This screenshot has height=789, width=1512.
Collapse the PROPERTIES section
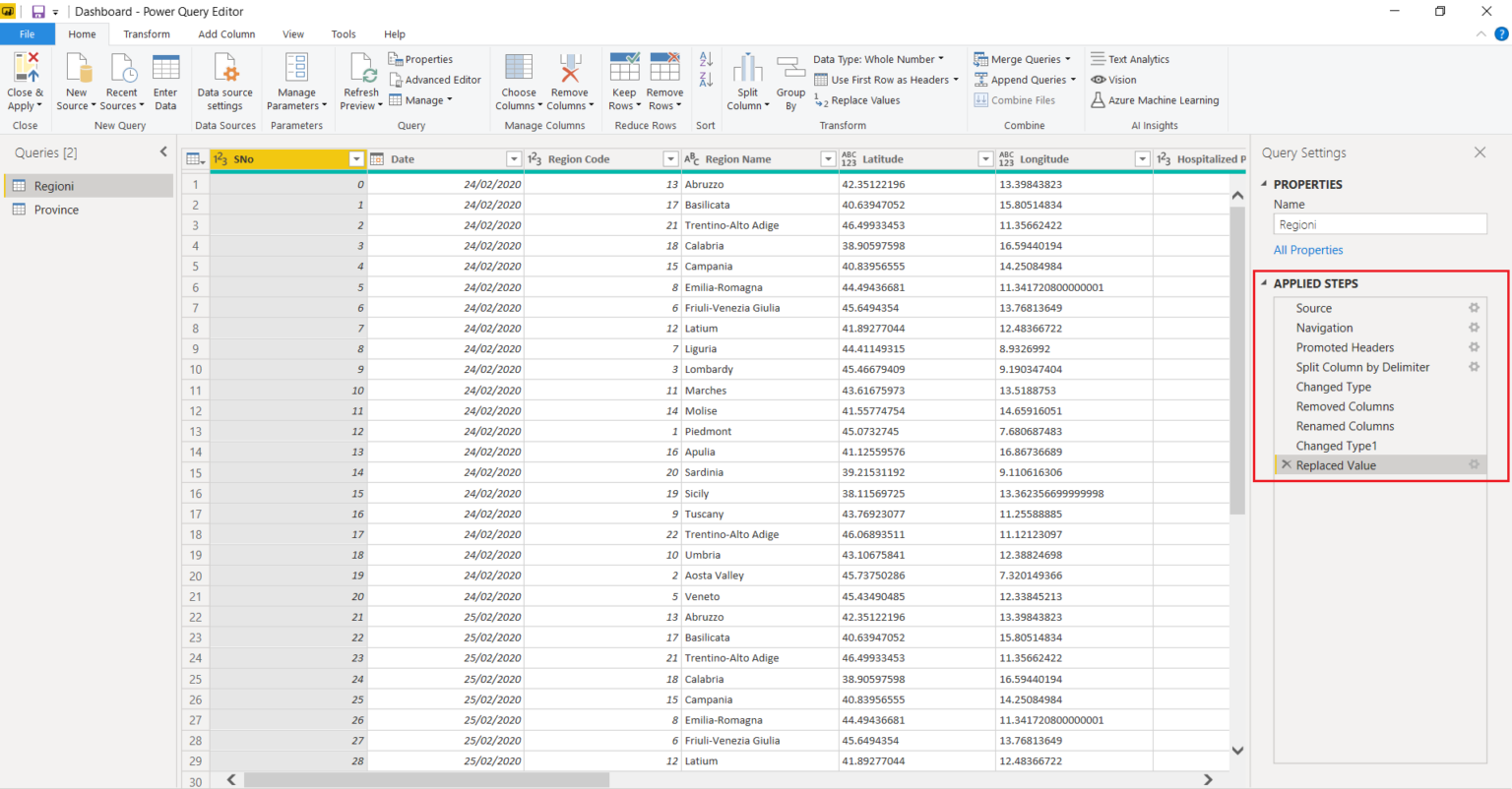[x=1264, y=184]
